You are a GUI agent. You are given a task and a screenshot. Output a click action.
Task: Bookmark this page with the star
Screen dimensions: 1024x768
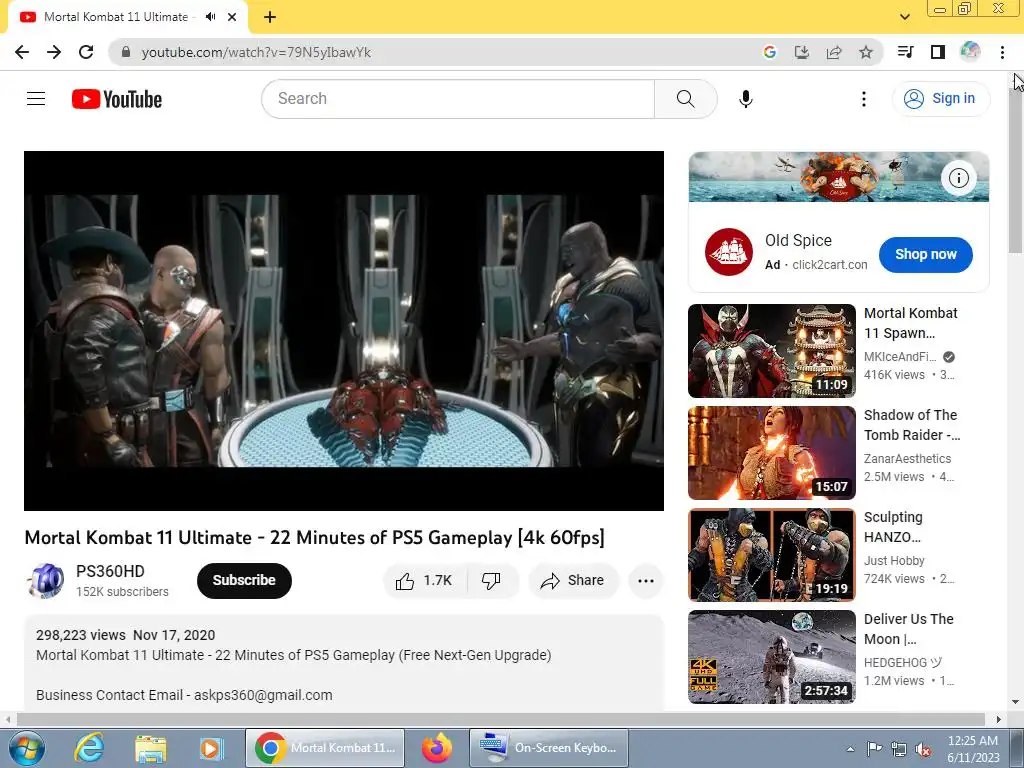(865, 52)
